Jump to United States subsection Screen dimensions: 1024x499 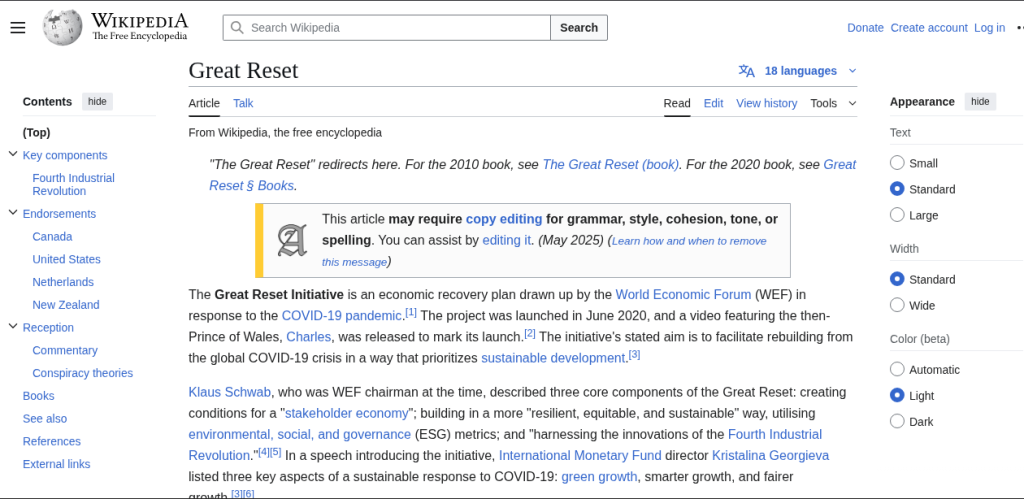(x=67, y=259)
